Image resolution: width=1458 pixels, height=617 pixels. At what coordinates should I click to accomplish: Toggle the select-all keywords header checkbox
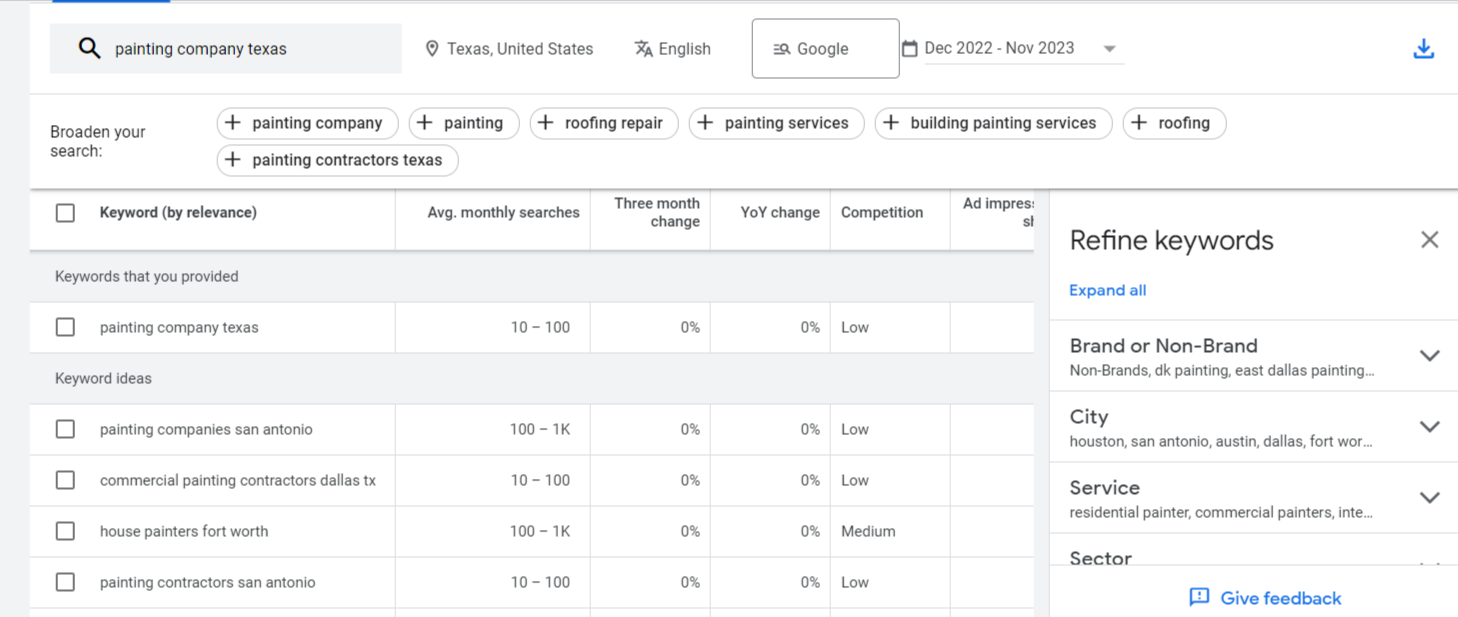click(65, 213)
